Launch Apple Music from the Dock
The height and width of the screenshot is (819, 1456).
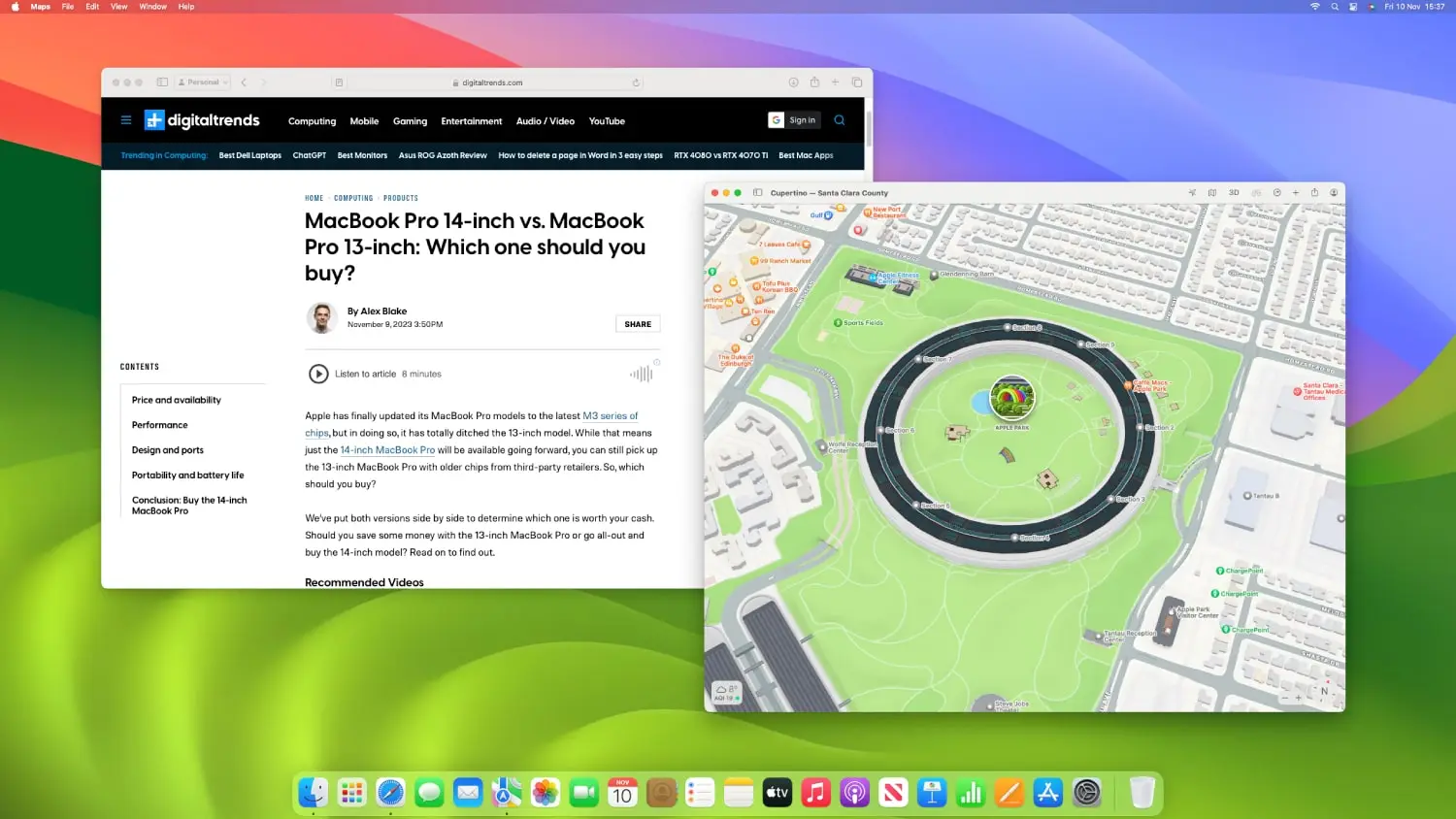(815, 793)
